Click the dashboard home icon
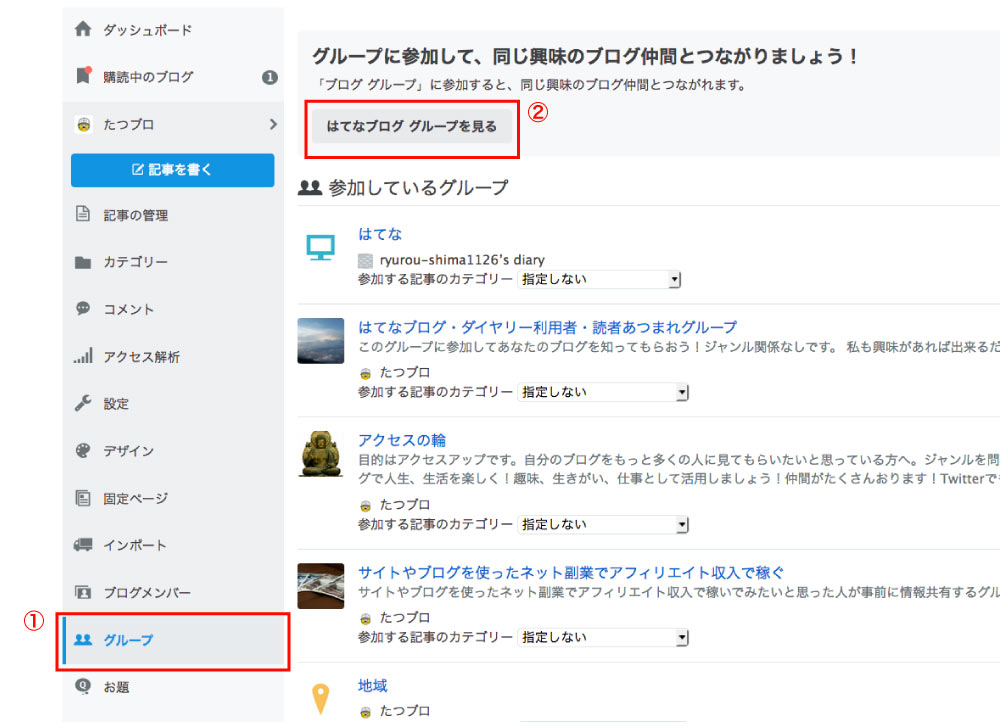Screen dimensions: 1000x728 click(83, 29)
